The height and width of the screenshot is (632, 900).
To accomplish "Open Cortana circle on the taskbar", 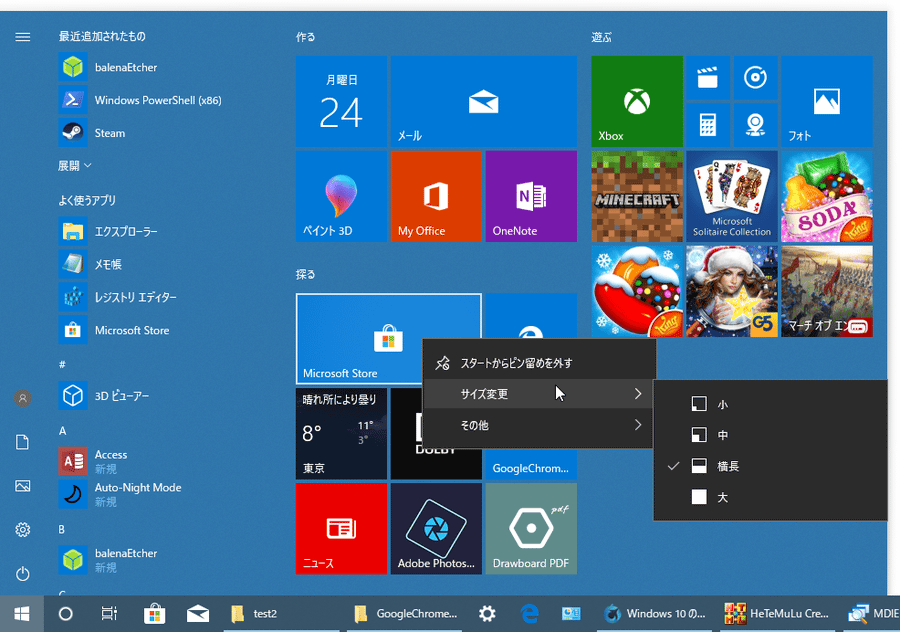I will 66,614.
